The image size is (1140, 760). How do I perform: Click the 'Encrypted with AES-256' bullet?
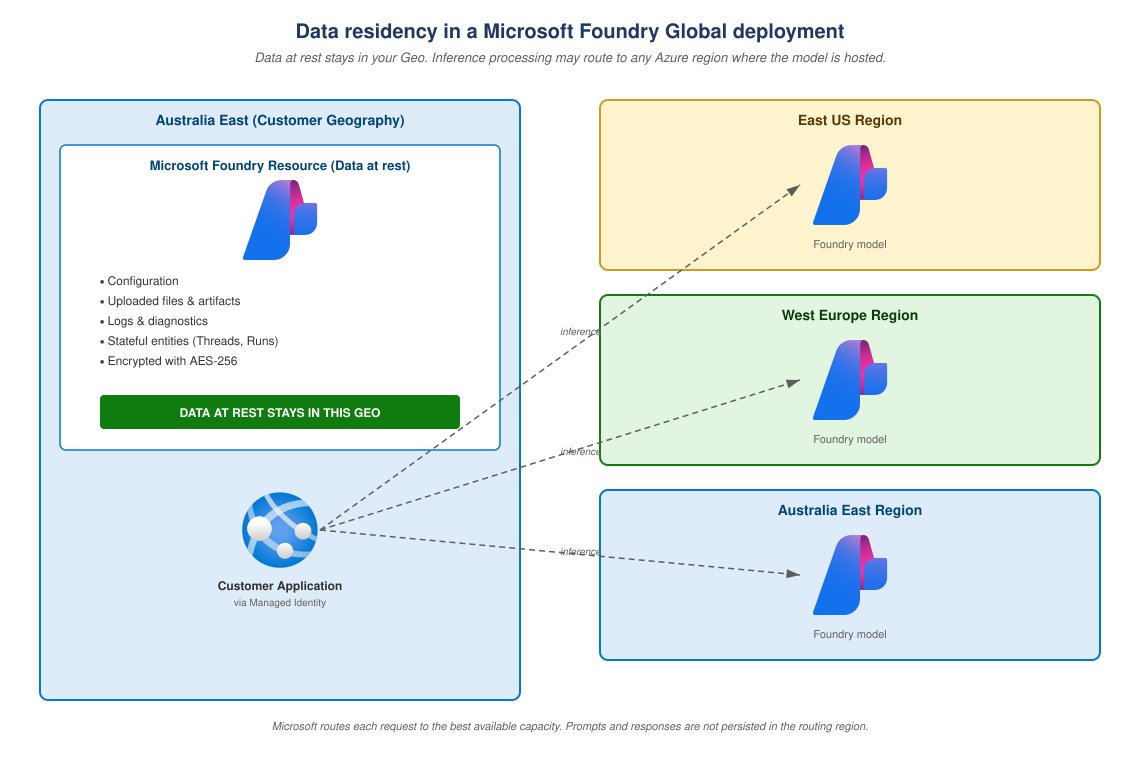[x=169, y=361]
